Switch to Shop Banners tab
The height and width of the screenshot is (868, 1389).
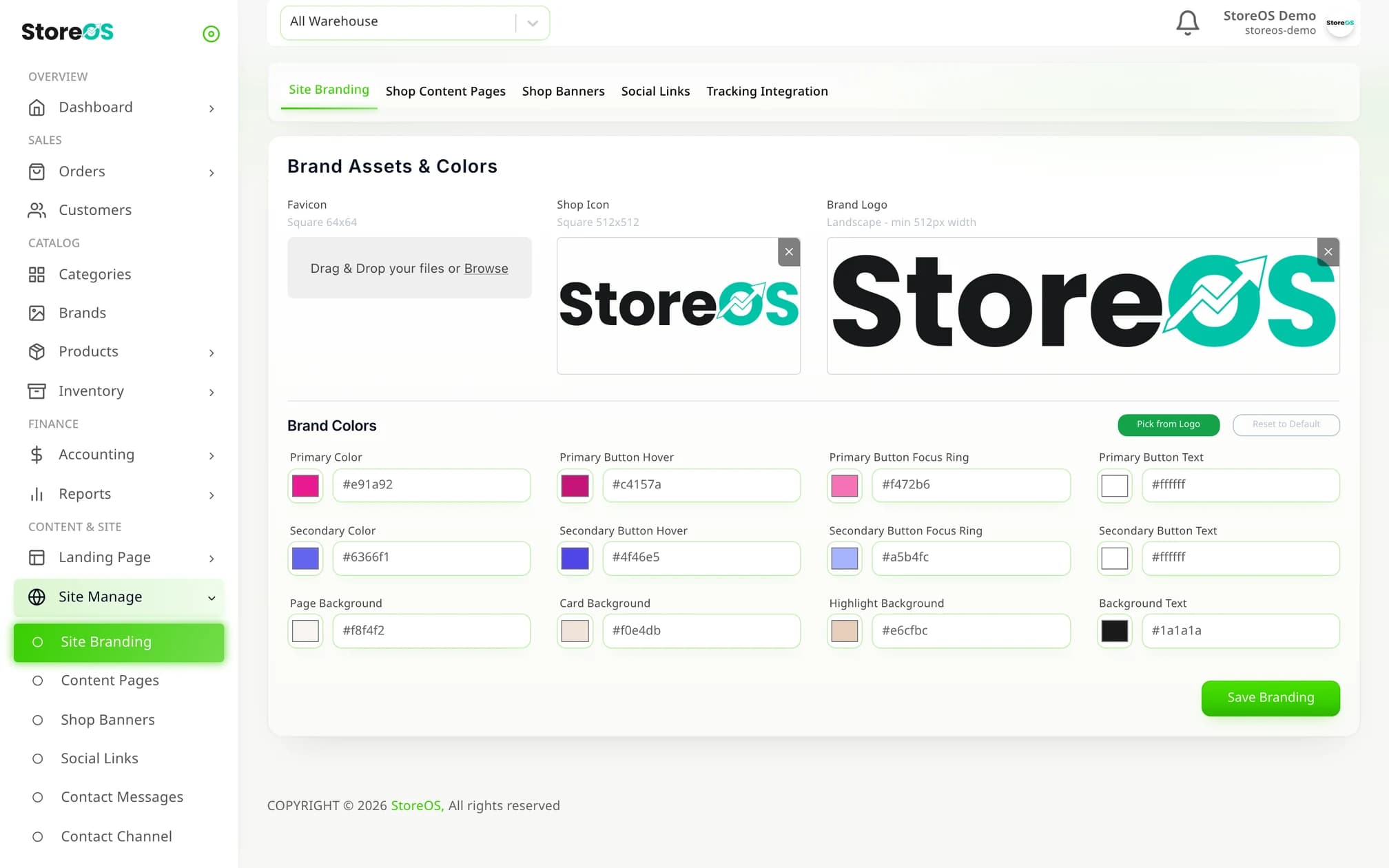563,91
